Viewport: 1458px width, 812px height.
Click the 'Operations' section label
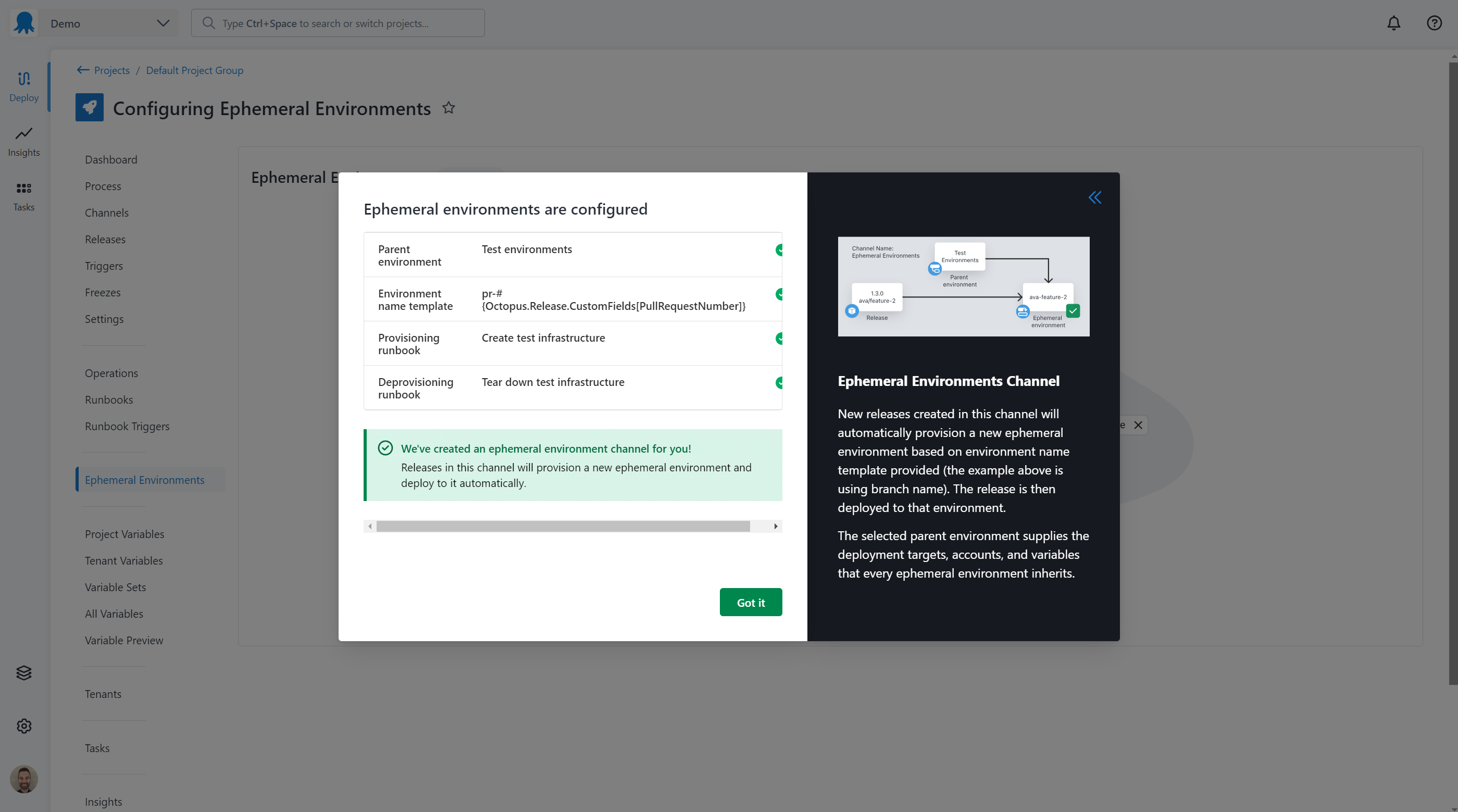(111, 373)
